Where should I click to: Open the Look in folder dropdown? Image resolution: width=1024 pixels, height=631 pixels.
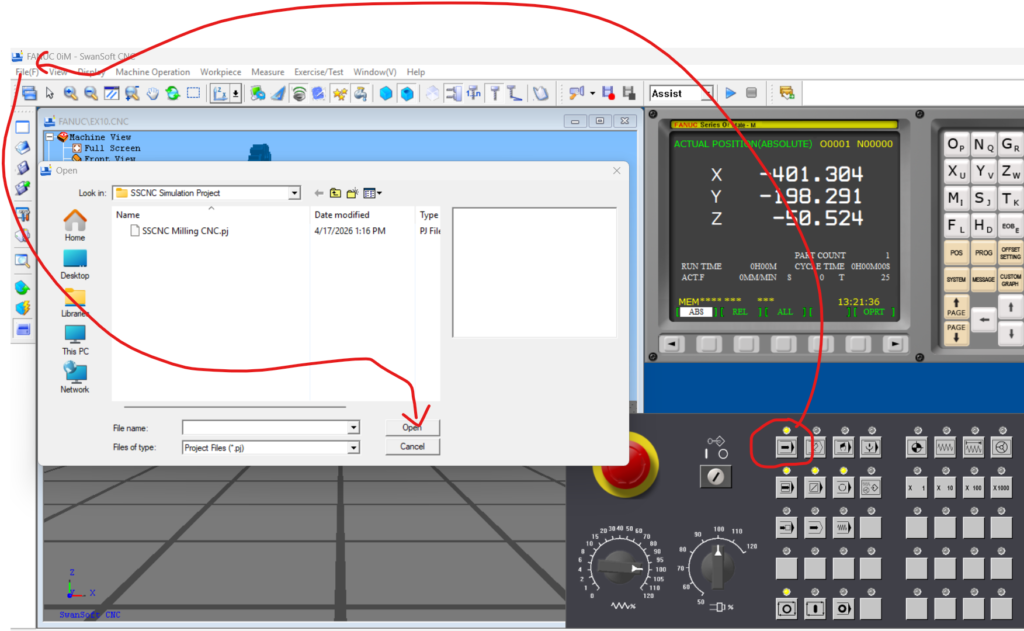tap(294, 193)
